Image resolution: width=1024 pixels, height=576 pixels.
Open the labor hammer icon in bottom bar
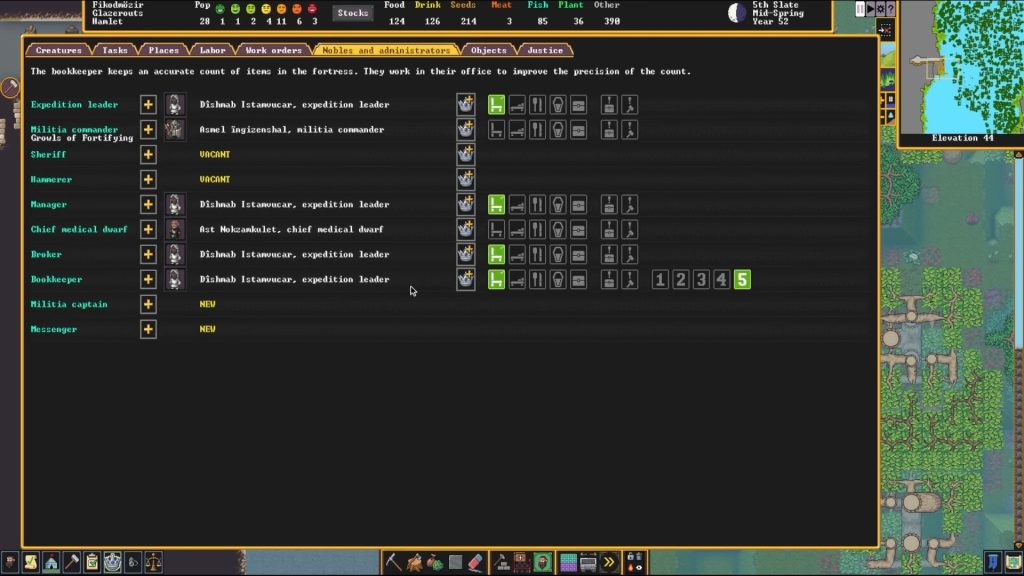(72, 562)
